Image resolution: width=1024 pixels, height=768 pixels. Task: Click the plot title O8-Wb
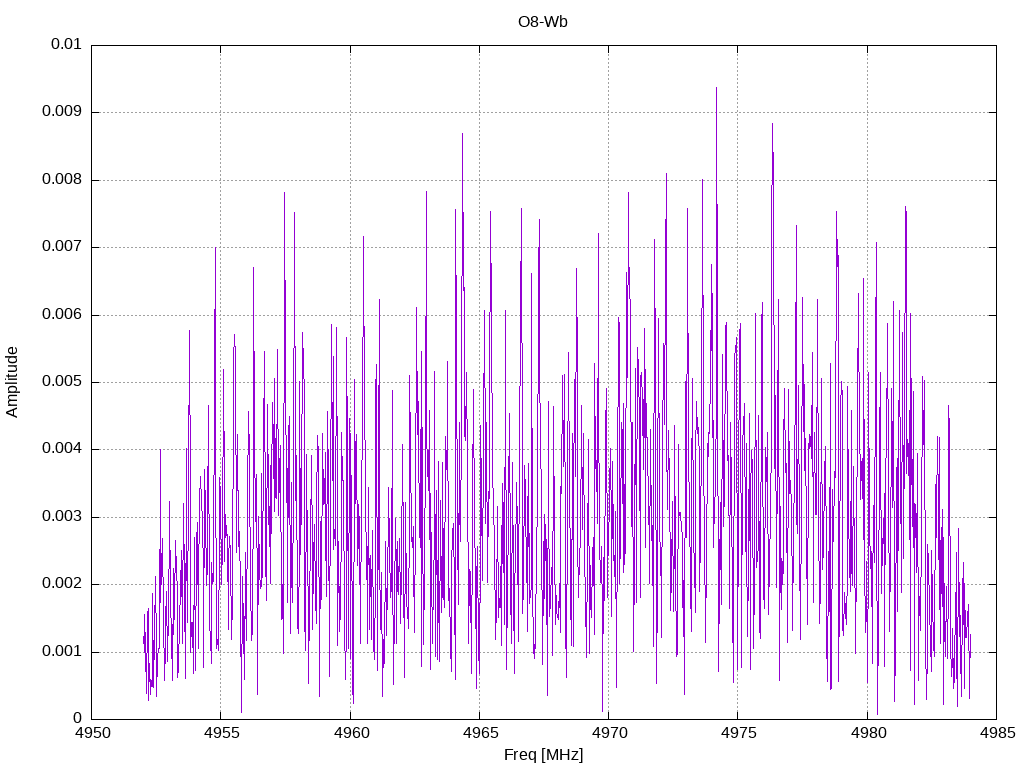(x=543, y=22)
